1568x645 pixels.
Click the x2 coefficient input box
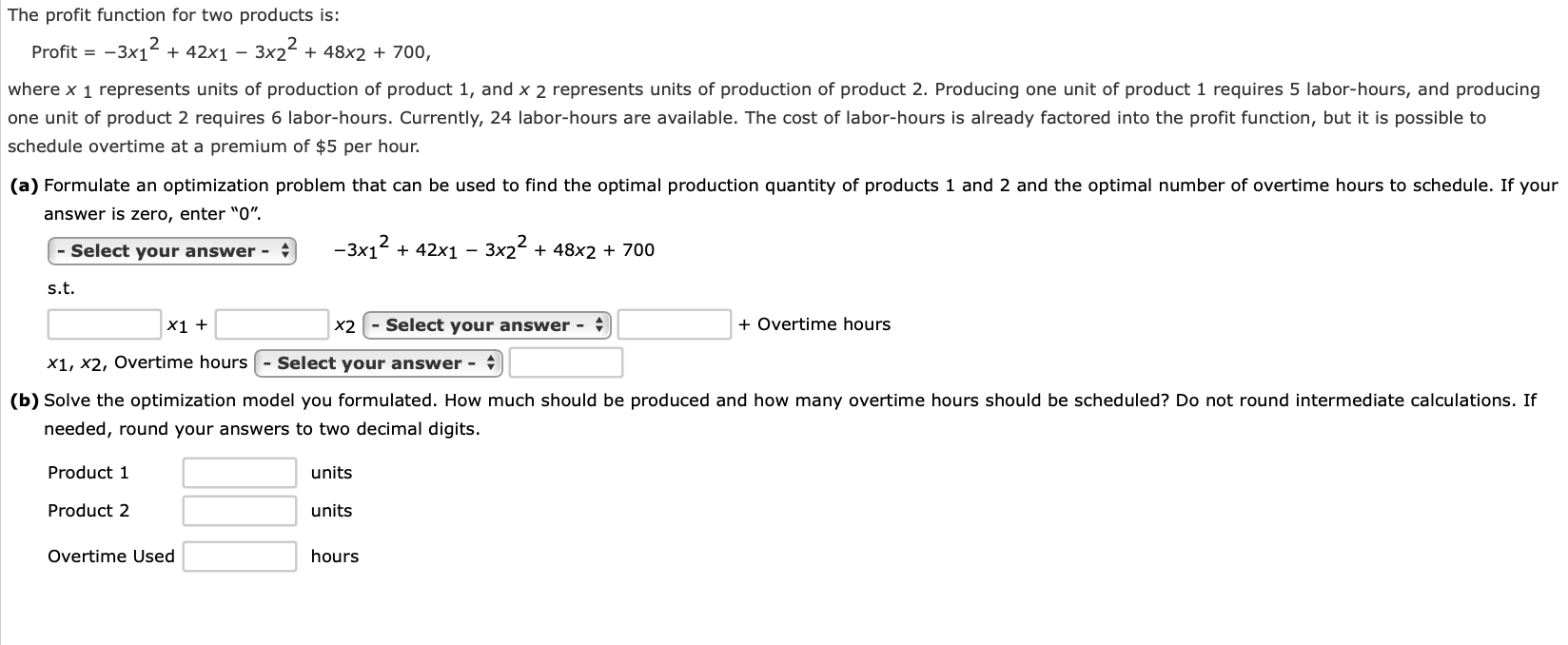click(270, 324)
